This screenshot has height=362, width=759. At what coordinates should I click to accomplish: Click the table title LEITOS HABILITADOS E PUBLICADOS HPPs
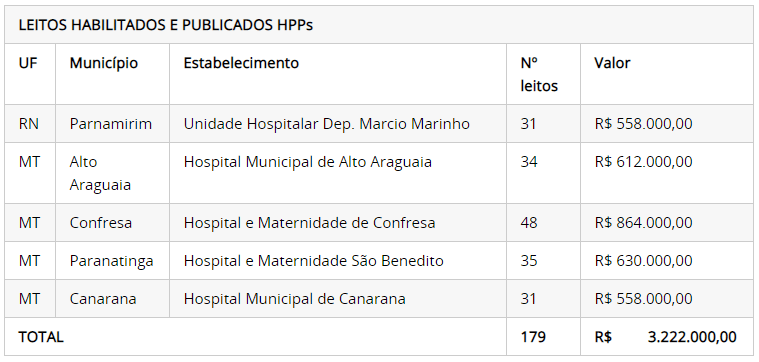click(x=166, y=25)
